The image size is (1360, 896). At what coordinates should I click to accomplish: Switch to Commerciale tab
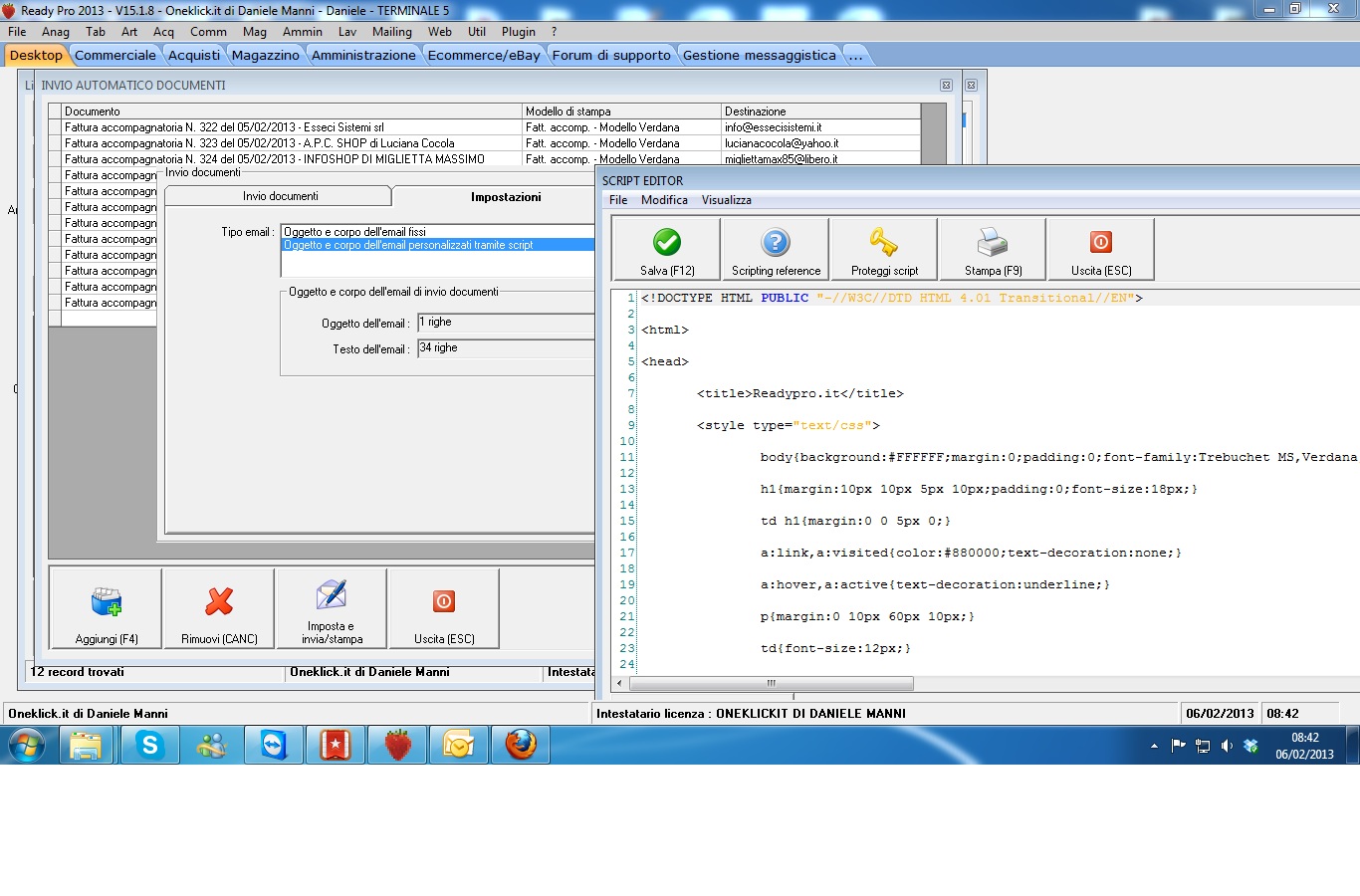click(115, 55)
